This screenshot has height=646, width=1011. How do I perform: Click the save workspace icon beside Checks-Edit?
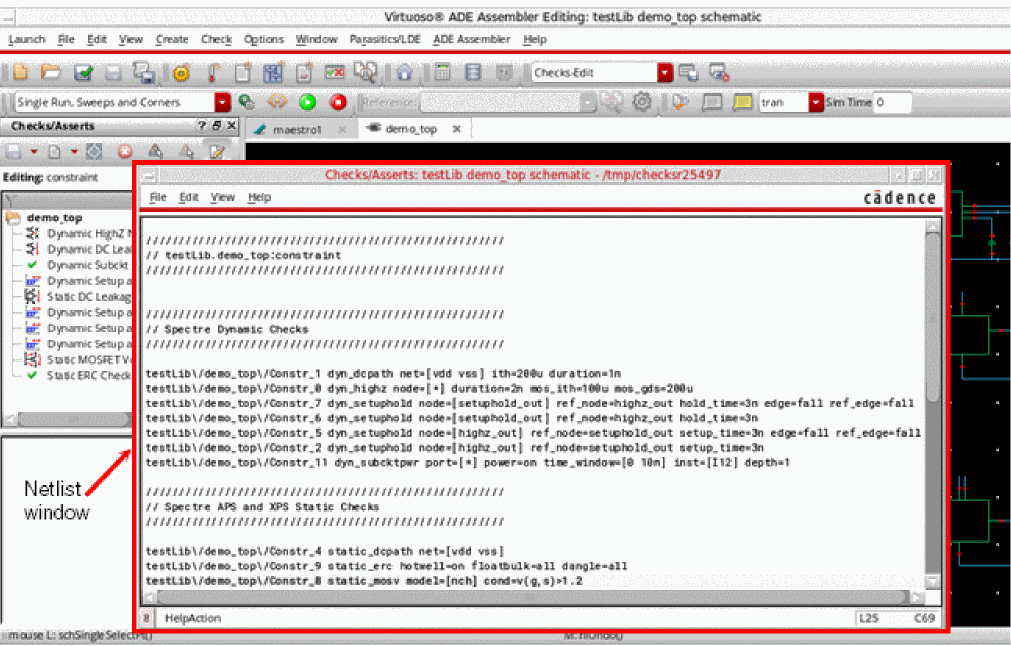click(x=689, y=73)
